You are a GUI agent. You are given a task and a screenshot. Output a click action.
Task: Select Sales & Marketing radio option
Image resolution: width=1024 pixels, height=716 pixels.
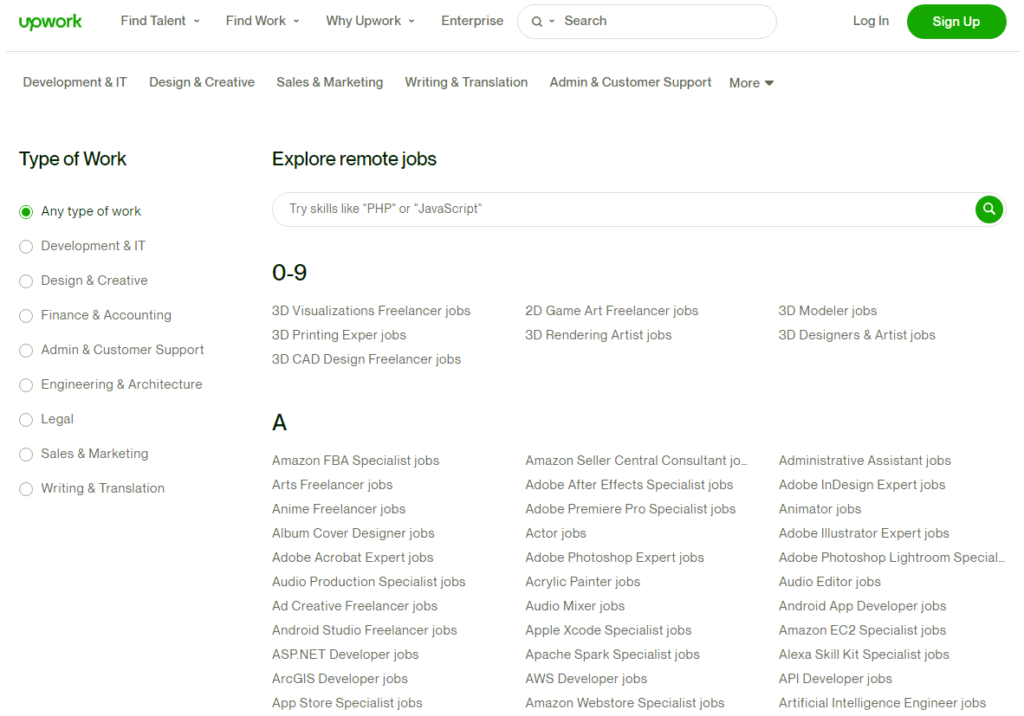26,454
